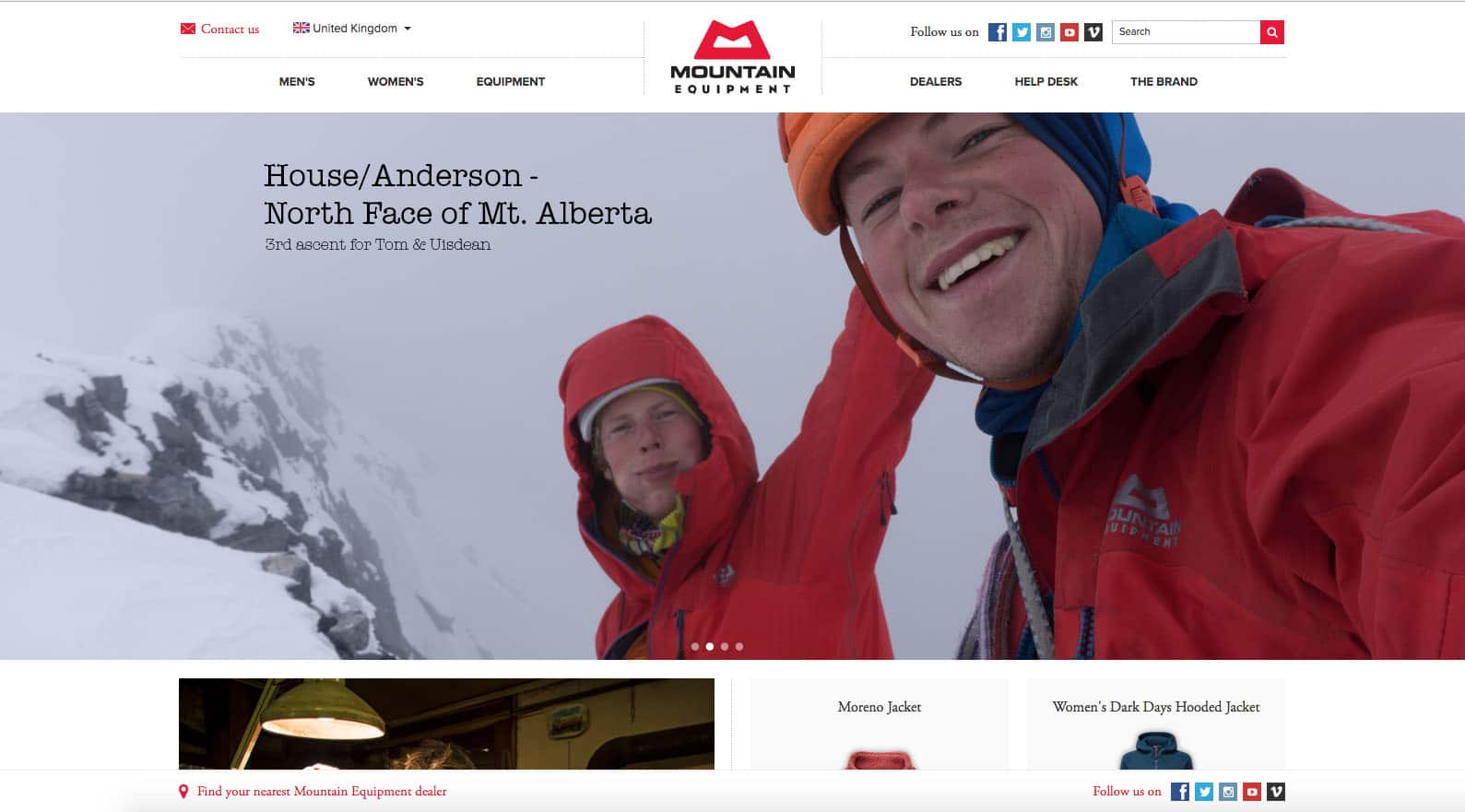Open the Twitter icon in header
Image resolution: width=1465 pixels, height=812 pixels.
pos(1022,32)
